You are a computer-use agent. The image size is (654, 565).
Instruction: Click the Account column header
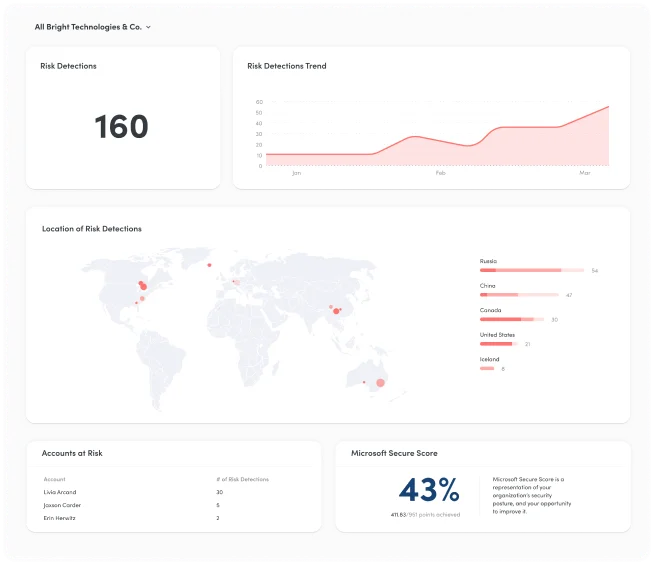(x=54, y=480)
